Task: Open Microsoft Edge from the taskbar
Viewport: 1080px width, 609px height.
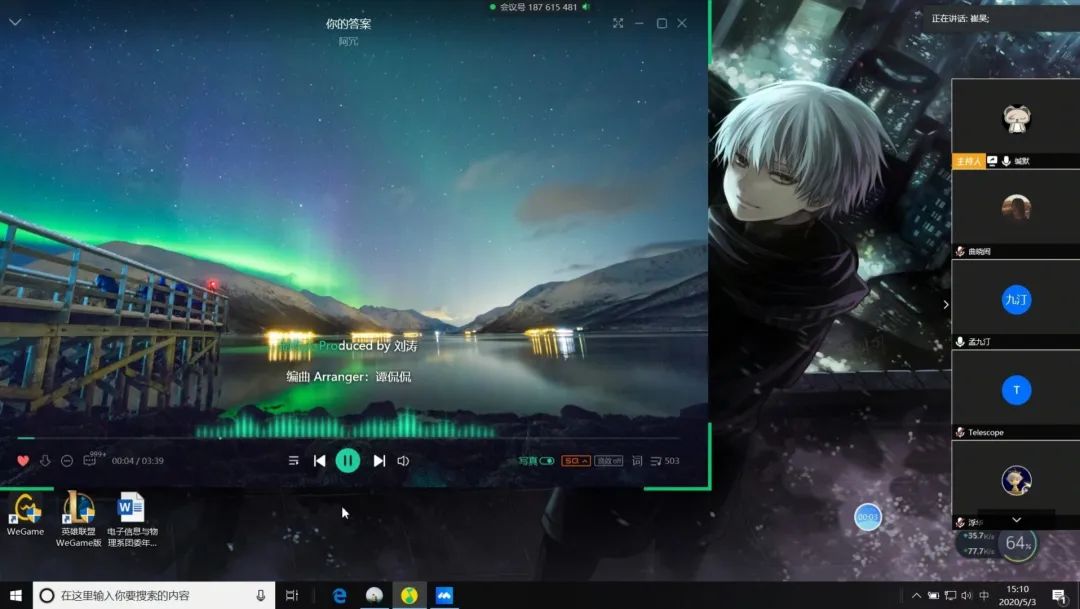Action: pyautogui.click(x=340, y=595)
